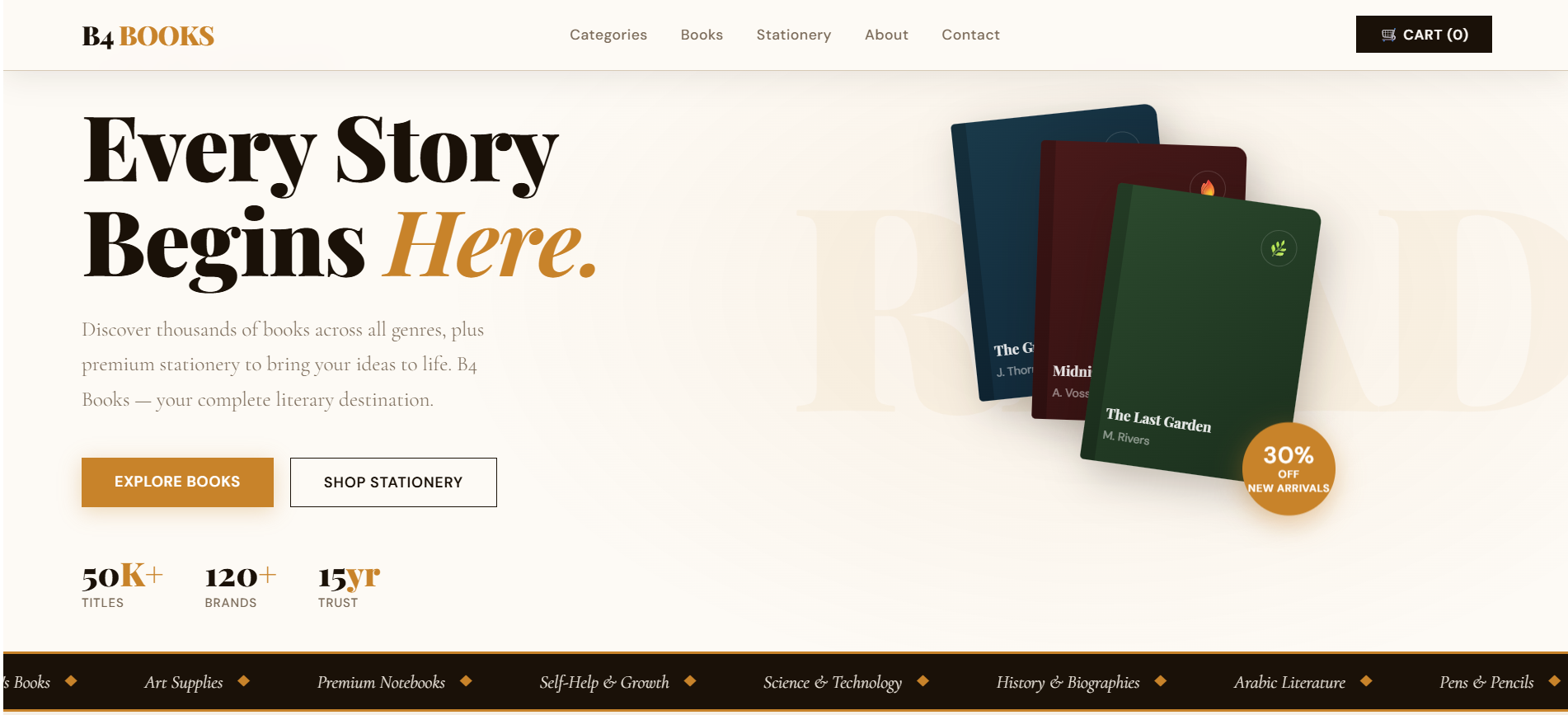Click the 30% OFF New Arrivals badge
Image resolution: width=1568 pixels, height=715 pixels.
(x=1289, y=469)
